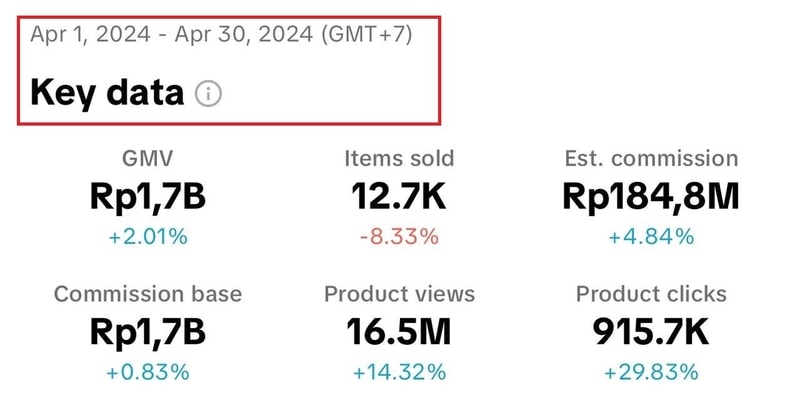This screenshot has width=800, height=403.
Task: Select the +2.01% GMV change
Action: pyautogui.click(x=148, y=237)
